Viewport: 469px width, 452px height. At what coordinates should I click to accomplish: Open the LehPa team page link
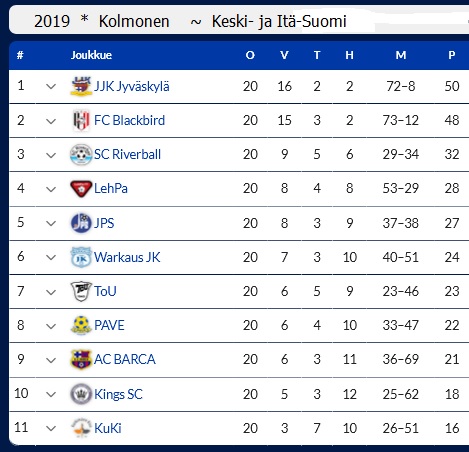point(111,188)
